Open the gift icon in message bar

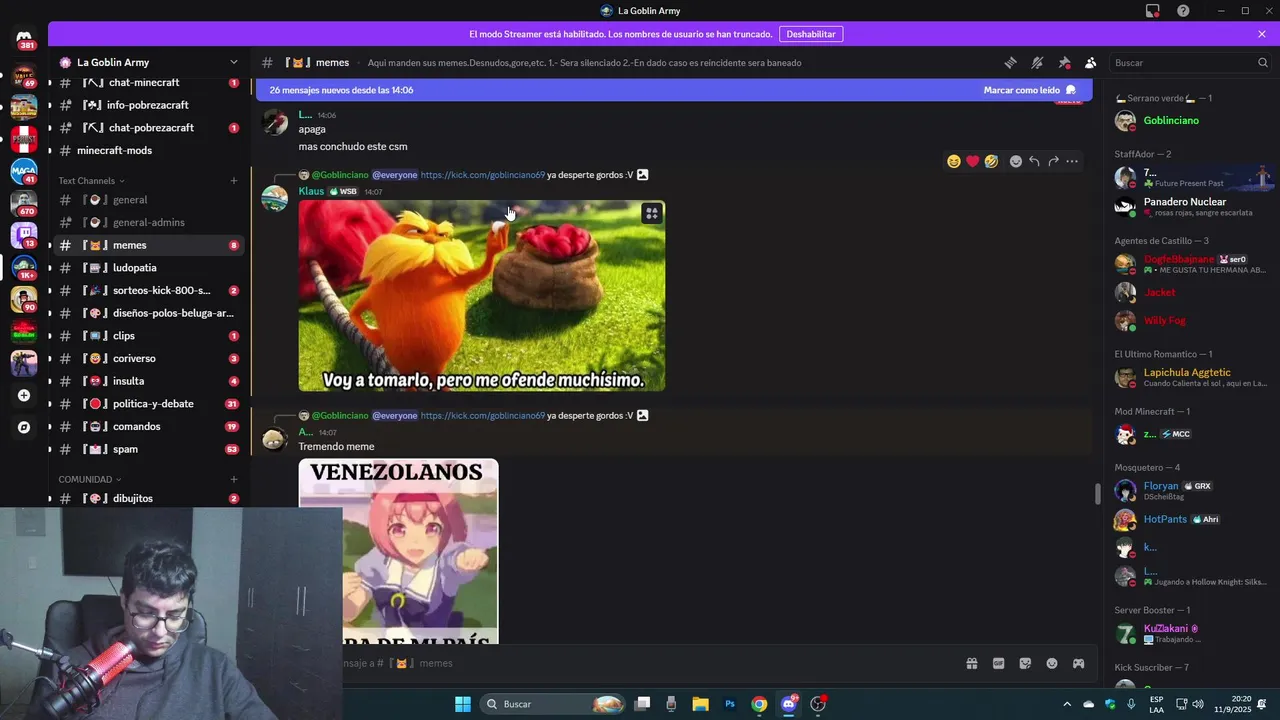click(x=971, y=663)
